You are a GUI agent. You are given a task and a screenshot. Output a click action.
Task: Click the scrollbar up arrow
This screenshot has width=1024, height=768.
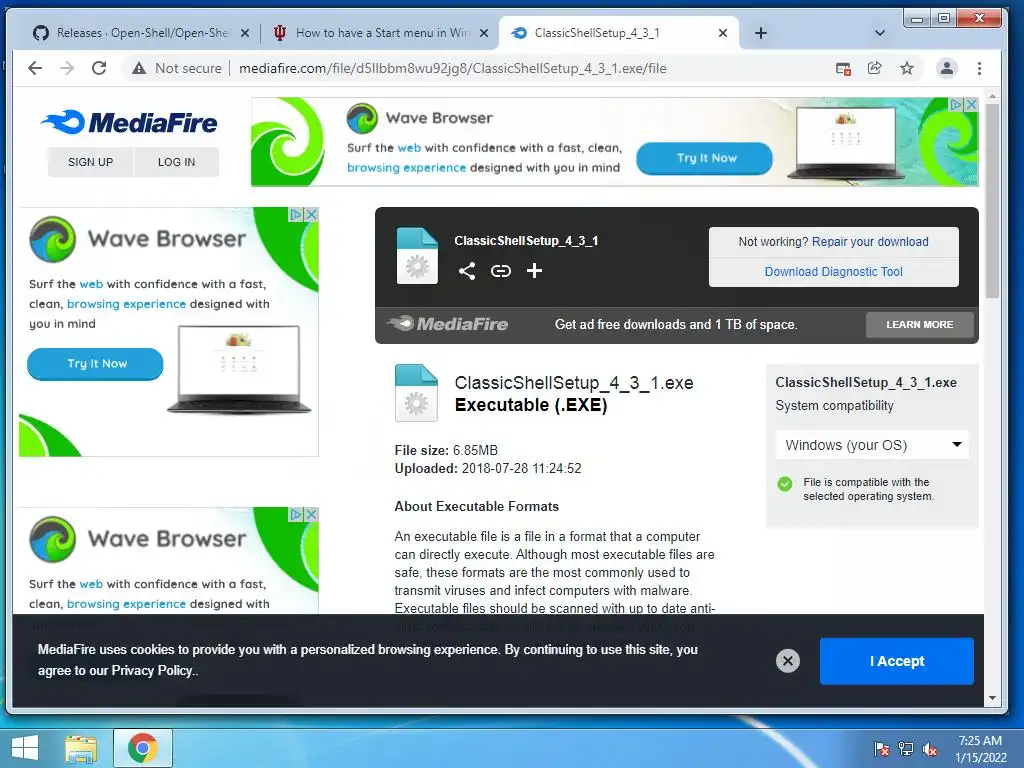(x=992, y=96)
